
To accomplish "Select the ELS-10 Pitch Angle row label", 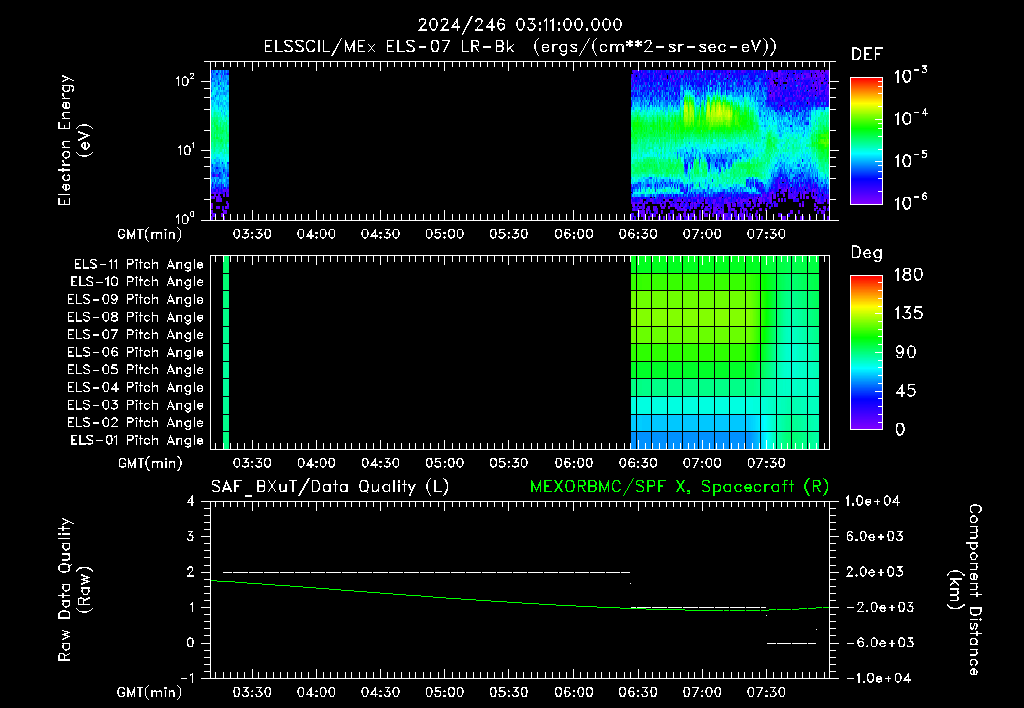I will [x=137, y=282].
